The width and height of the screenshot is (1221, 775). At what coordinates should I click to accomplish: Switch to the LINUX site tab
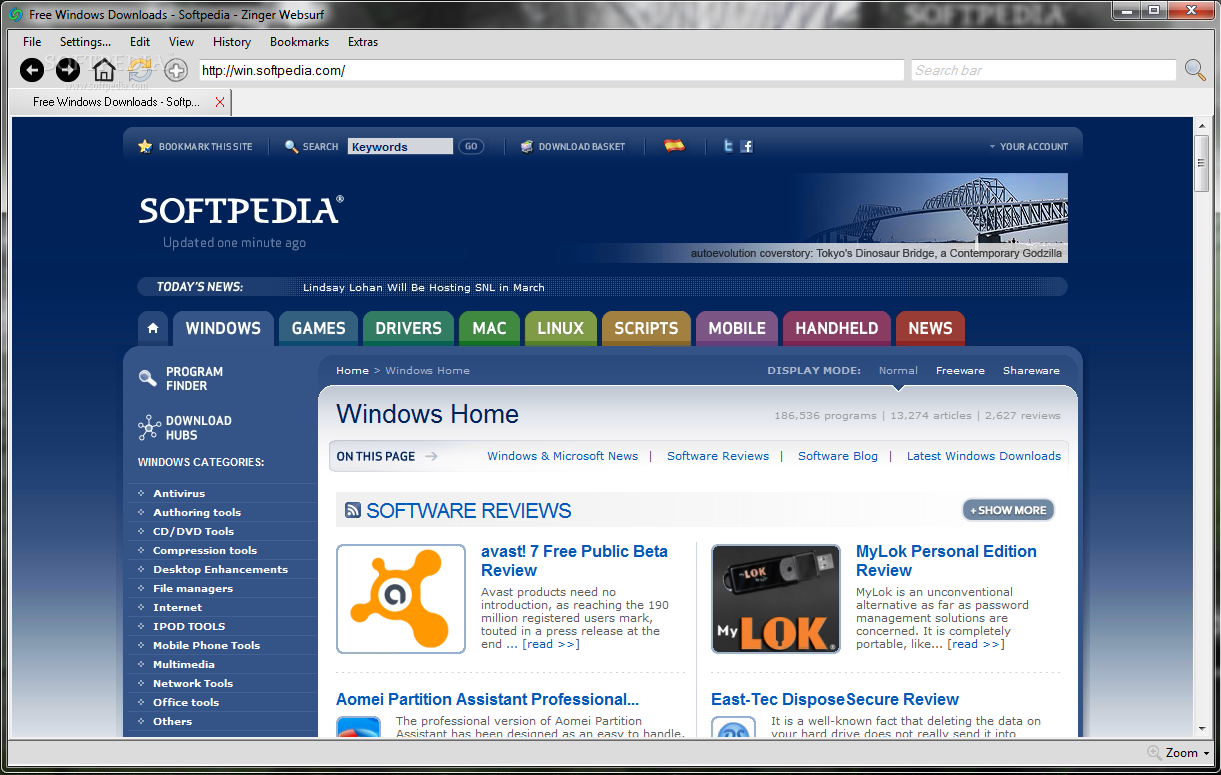(x=560, y=328)
